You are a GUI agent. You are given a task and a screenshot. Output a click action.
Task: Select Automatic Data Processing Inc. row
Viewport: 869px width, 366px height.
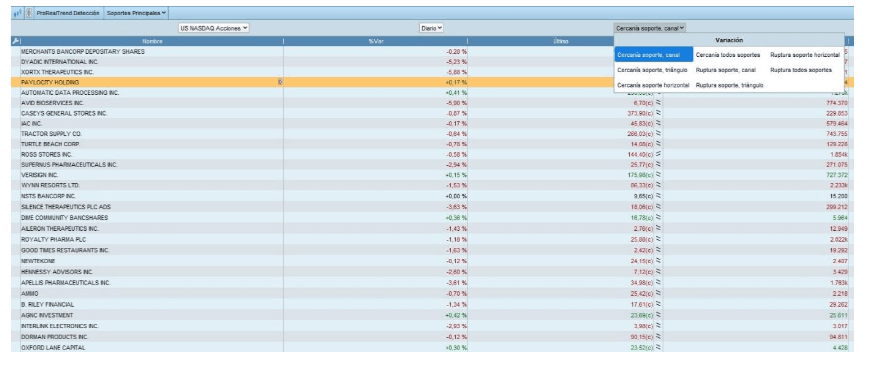(432, 93)
